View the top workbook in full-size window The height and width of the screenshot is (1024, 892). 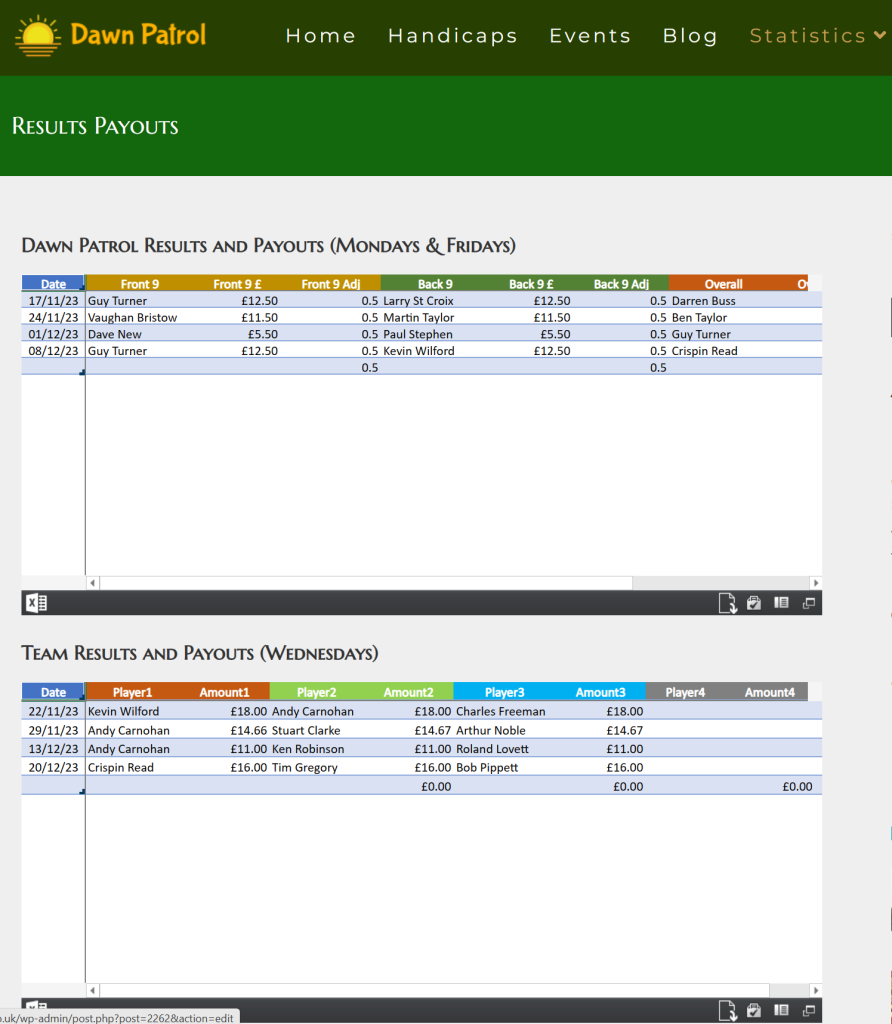809,603
